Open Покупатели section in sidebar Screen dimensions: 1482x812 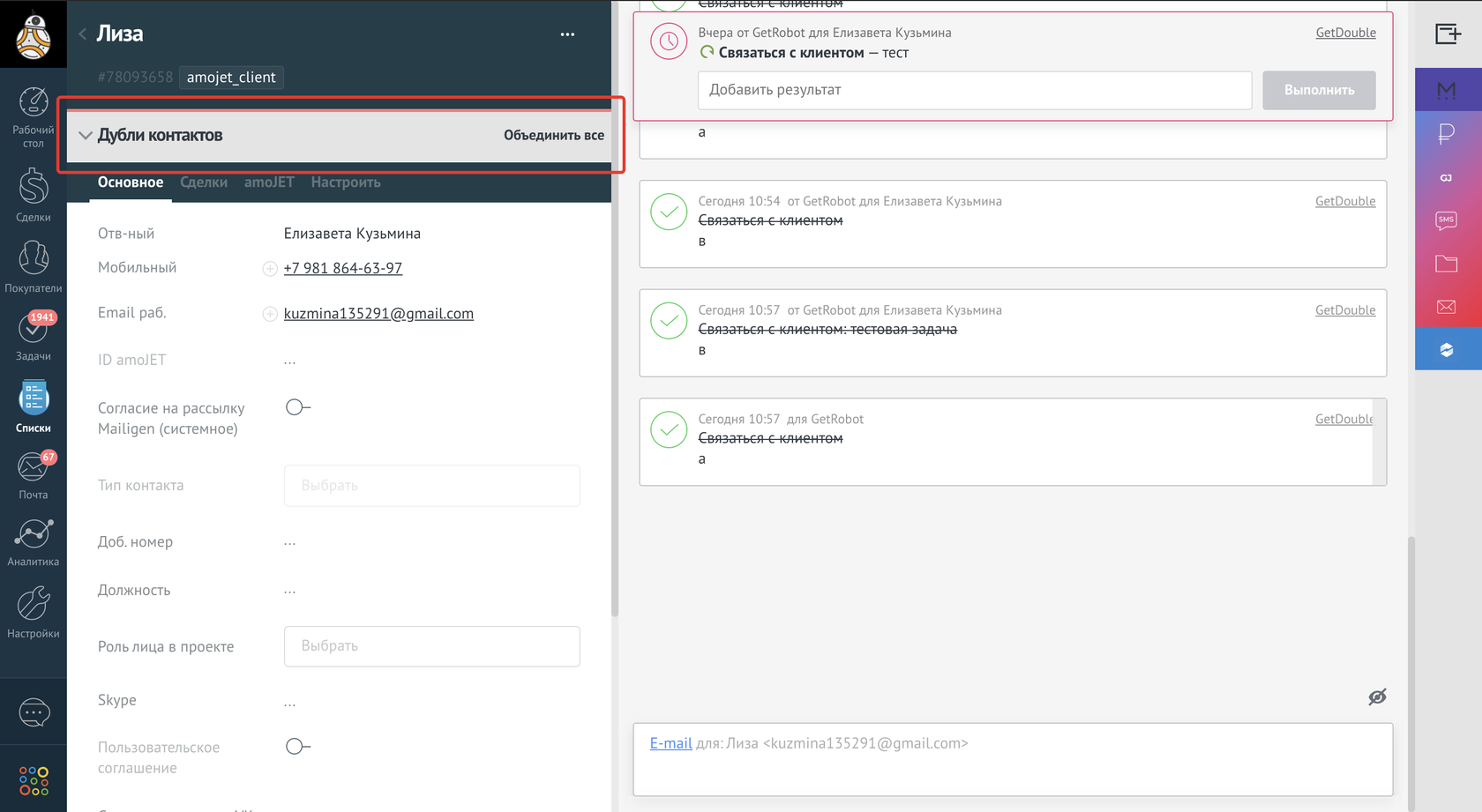pos(34,266)
